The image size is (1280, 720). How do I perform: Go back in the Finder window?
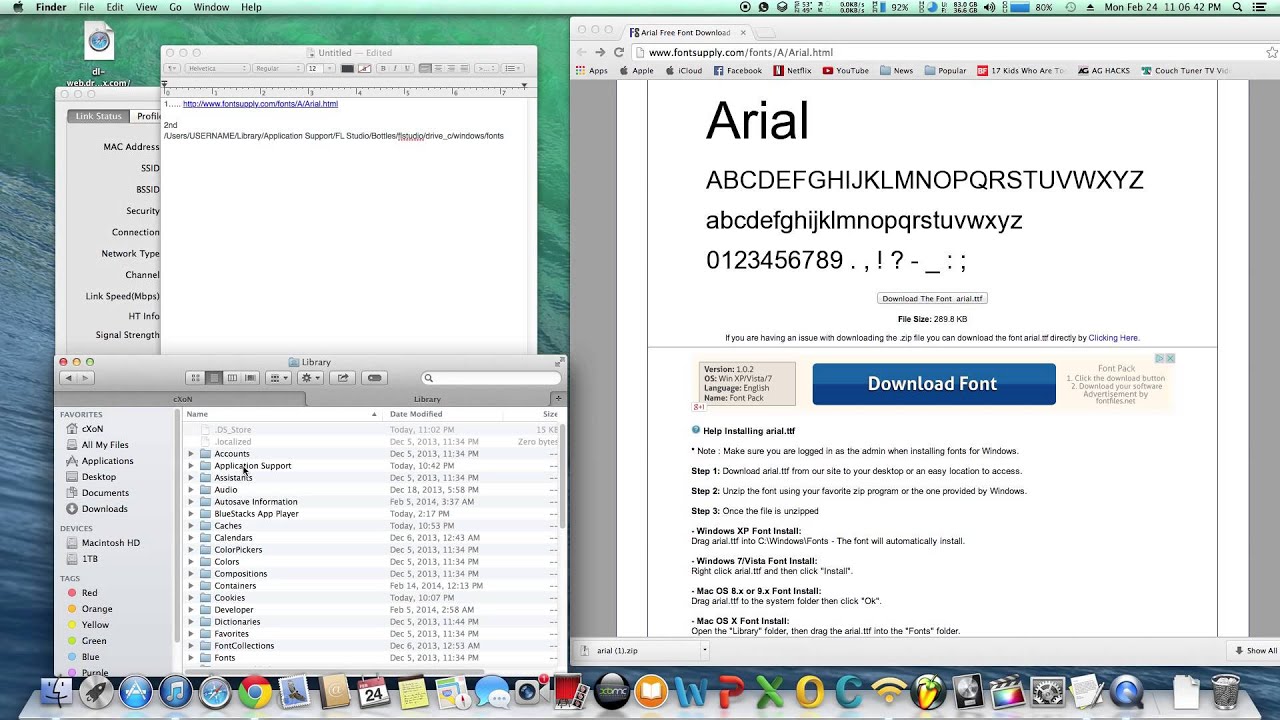pos(68,378)
